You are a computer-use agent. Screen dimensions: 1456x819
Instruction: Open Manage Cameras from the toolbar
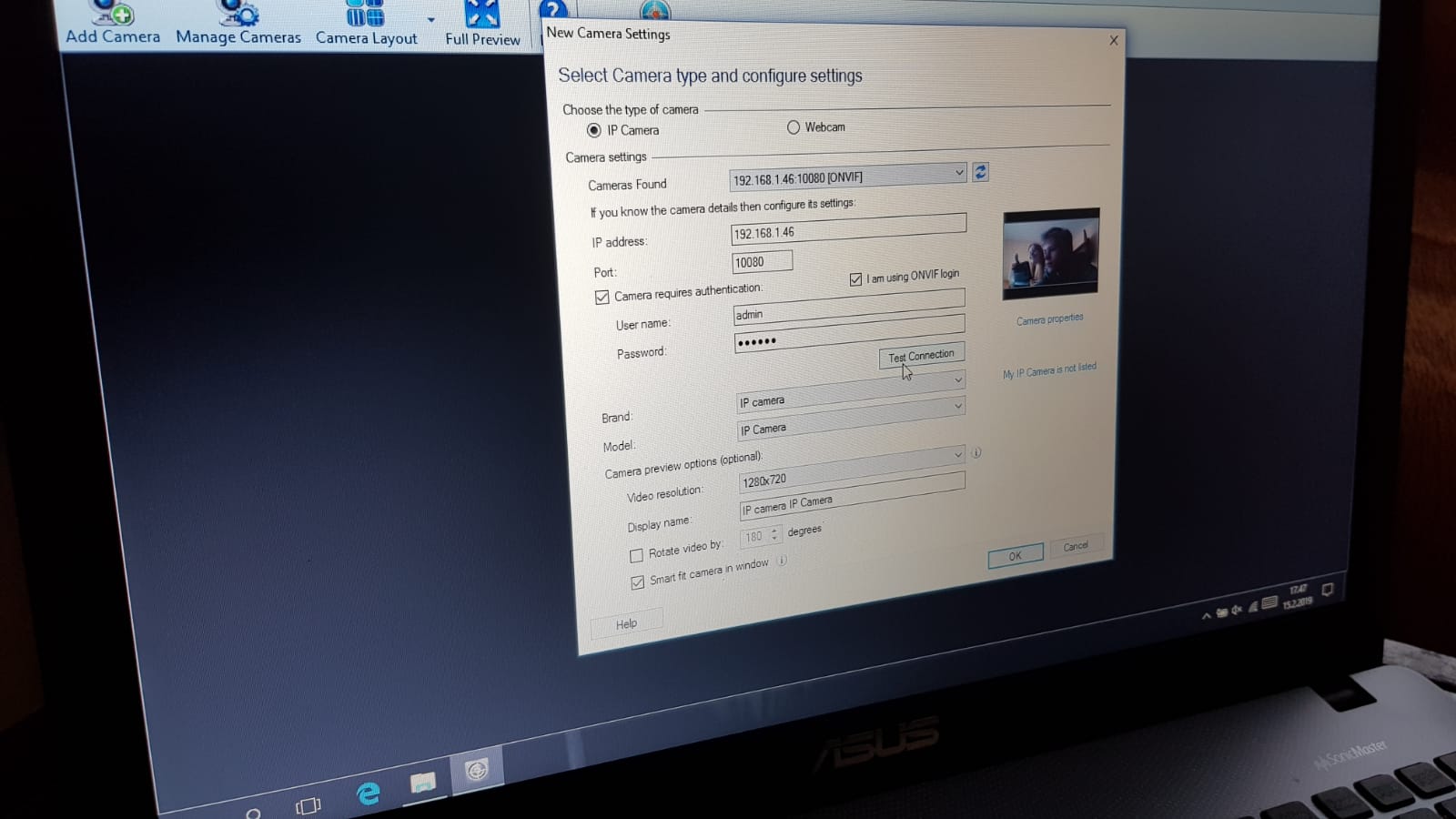point(238,24)
